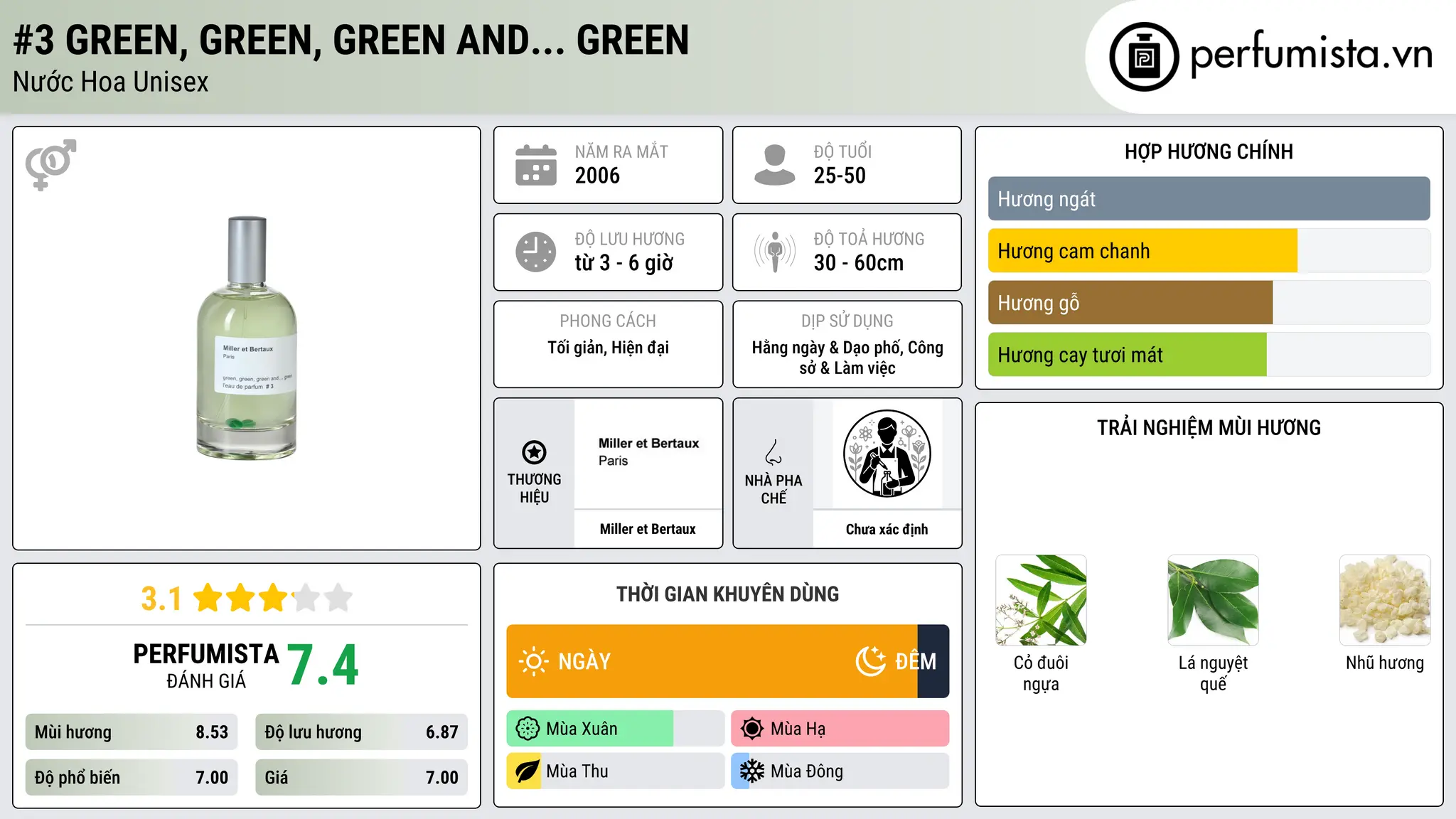Click the flower icon for Mùa Xuân
The width and height of the screenshot is (1456, 819).
528,729
